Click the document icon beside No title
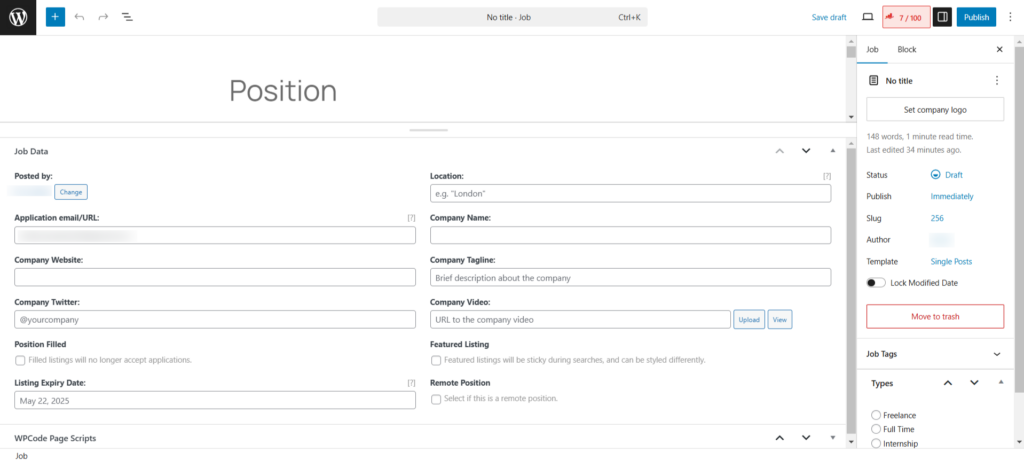 pos(874,80)
